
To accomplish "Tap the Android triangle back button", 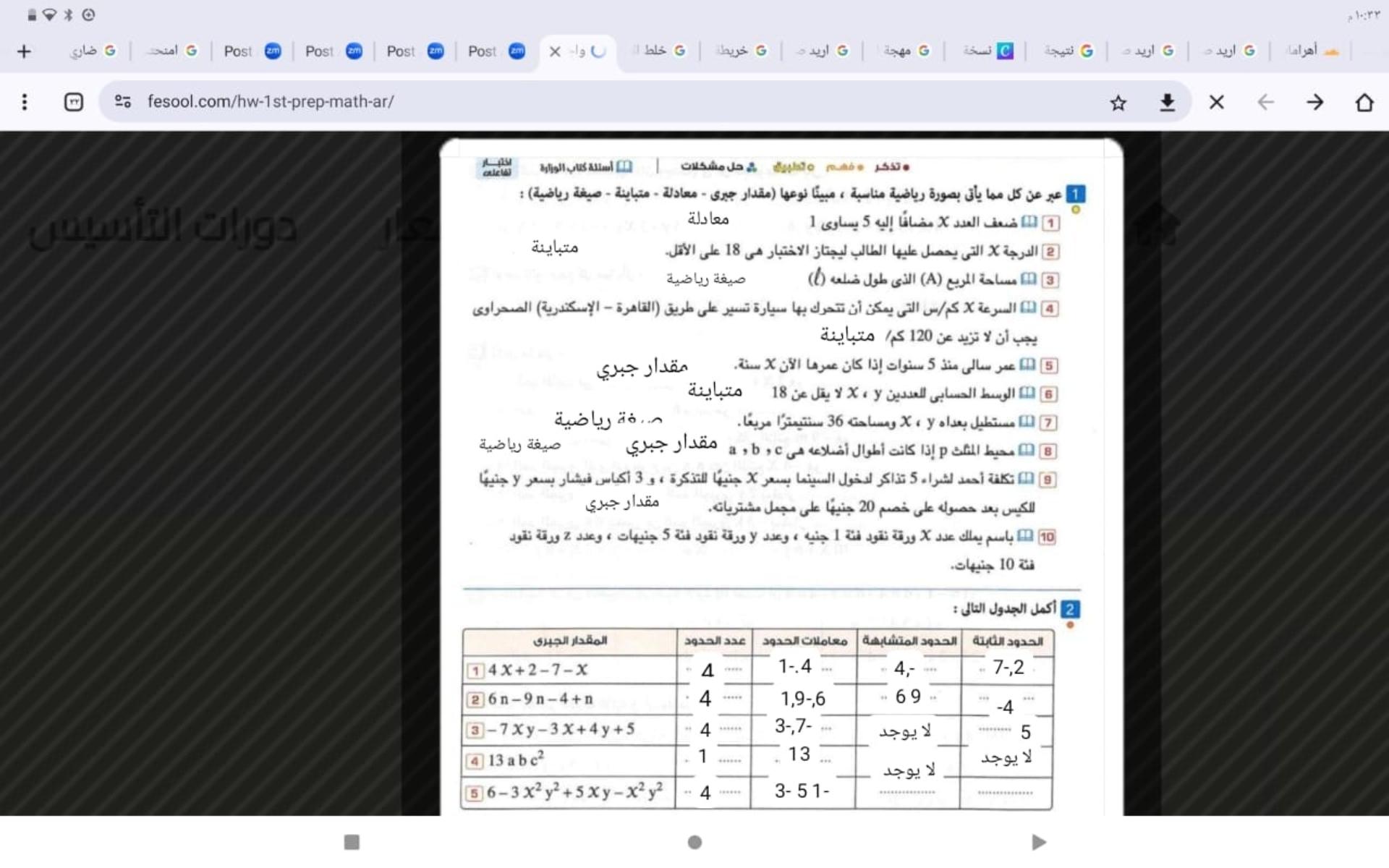I will [1039, 842].
